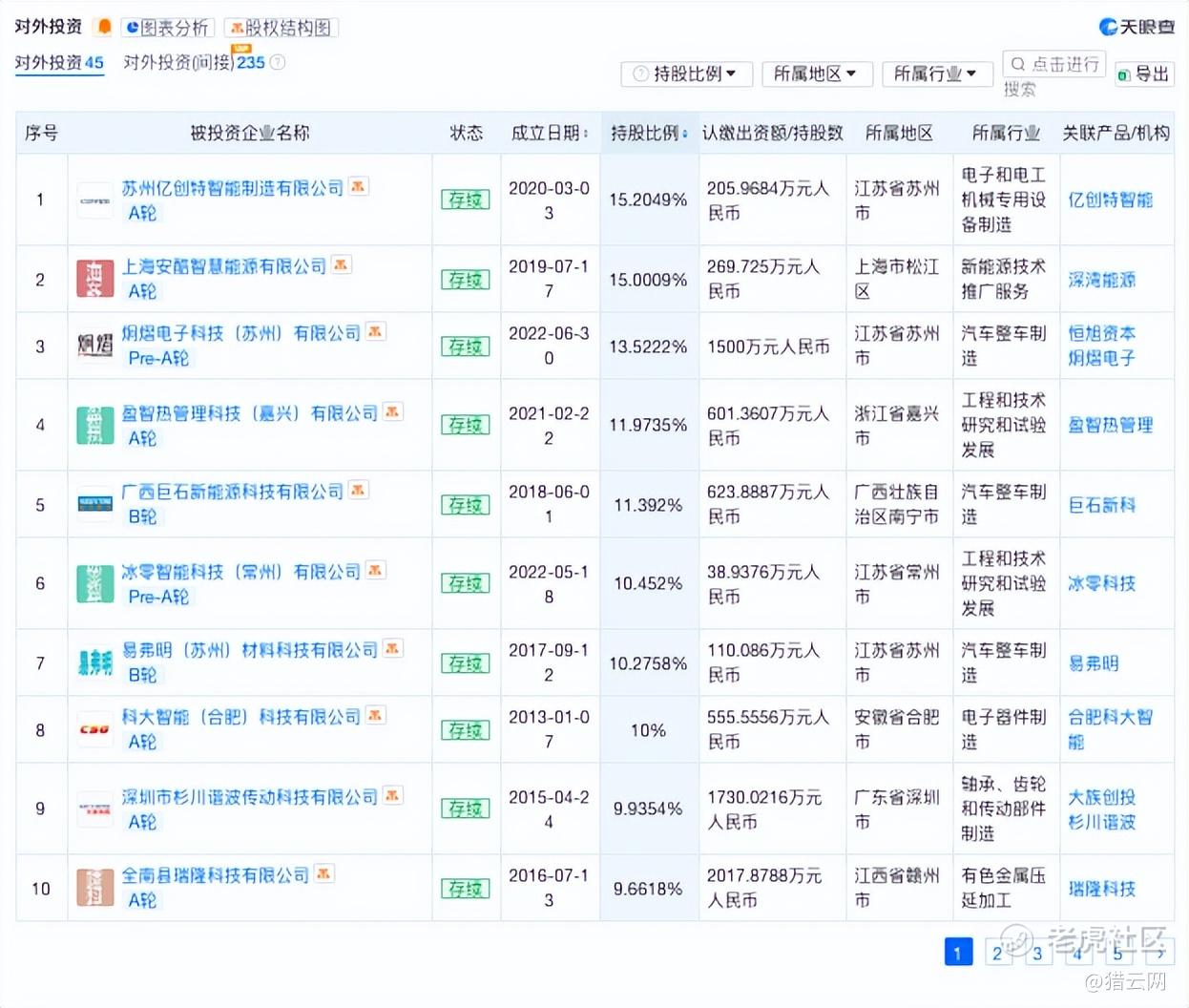Click structure icon next to 科大智能（合肥）科技有限公司
The width and height of the screenshot is (1189, 1008).
pos(375,715)
